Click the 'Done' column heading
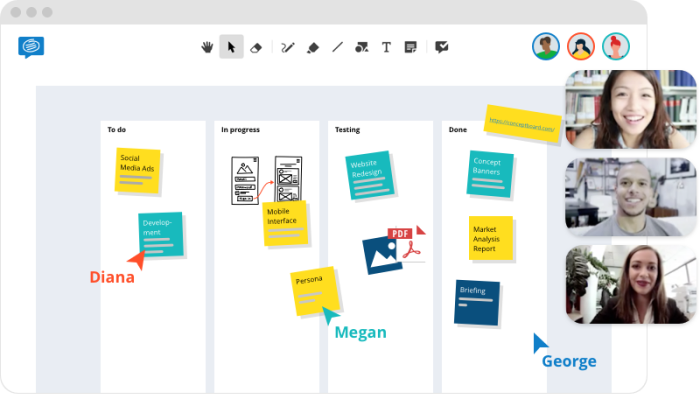The width and height of the screenshot is (700, 394). (458, 129)
